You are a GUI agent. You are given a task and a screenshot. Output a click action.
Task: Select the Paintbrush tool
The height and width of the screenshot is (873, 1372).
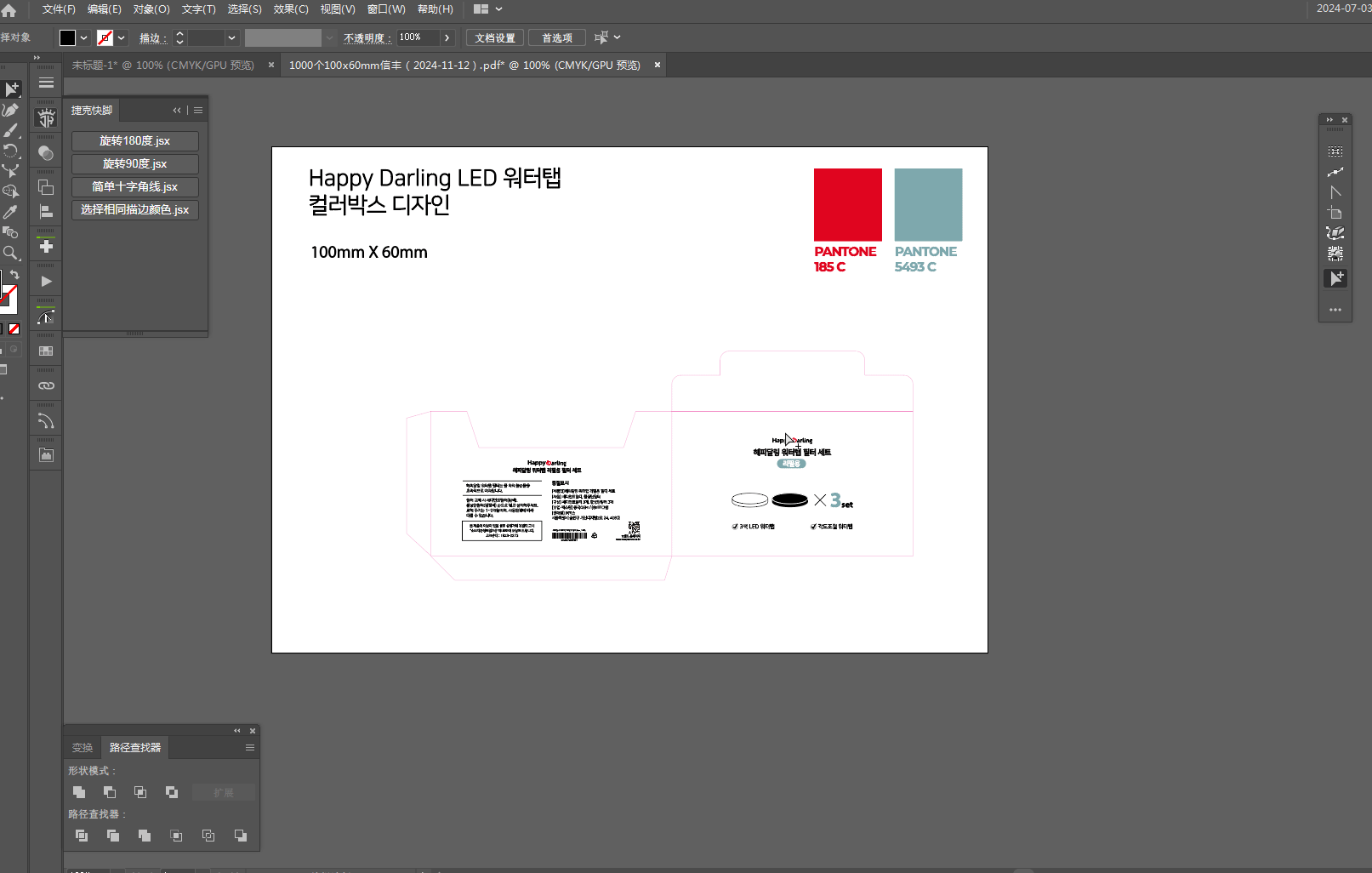[10, 130]
